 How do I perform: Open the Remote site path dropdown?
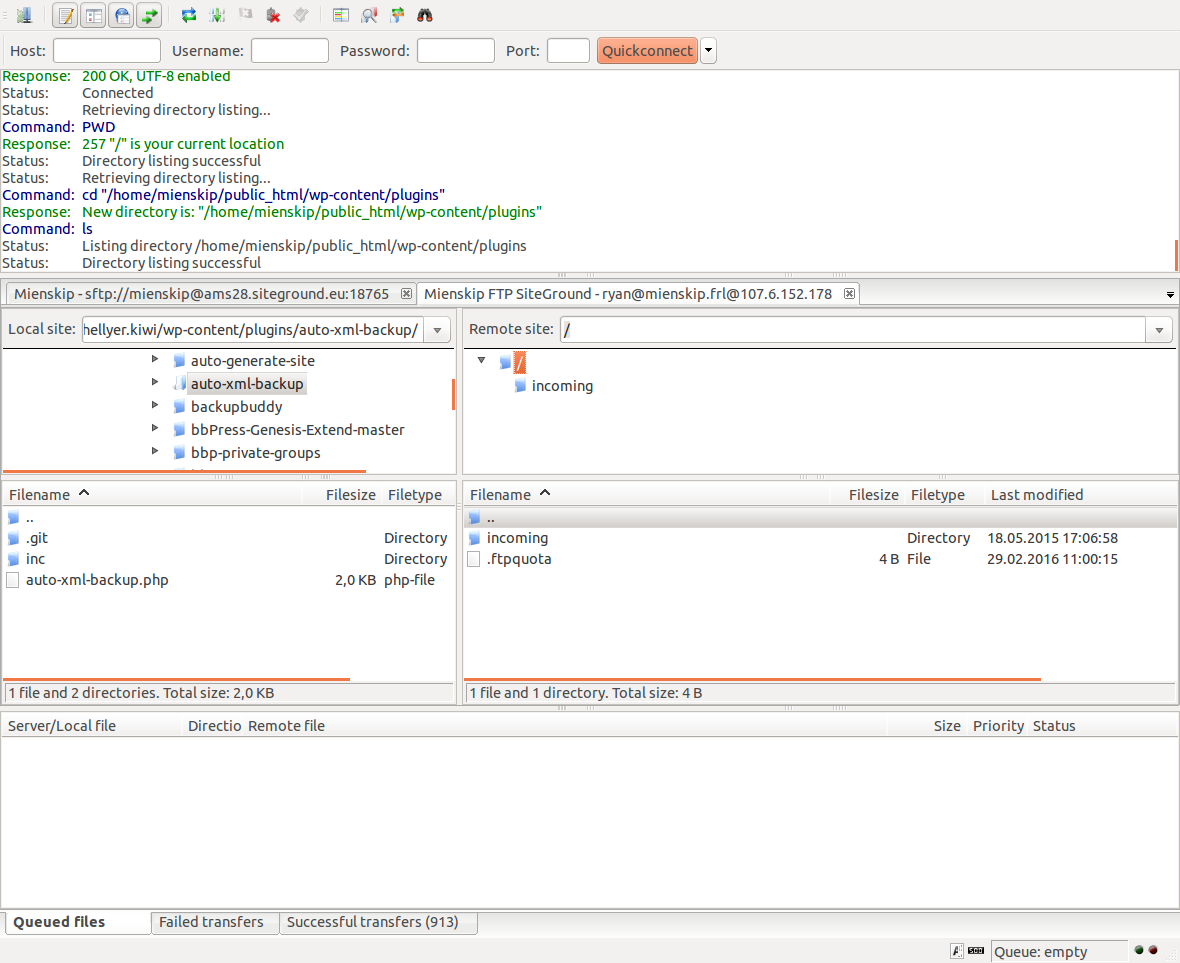[1159, 330]
